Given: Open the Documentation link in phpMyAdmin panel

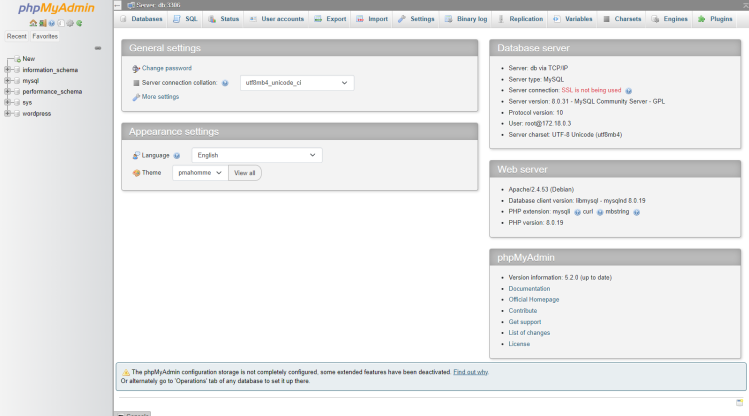Looking at the screenshot, I should [x=529, y=288].
